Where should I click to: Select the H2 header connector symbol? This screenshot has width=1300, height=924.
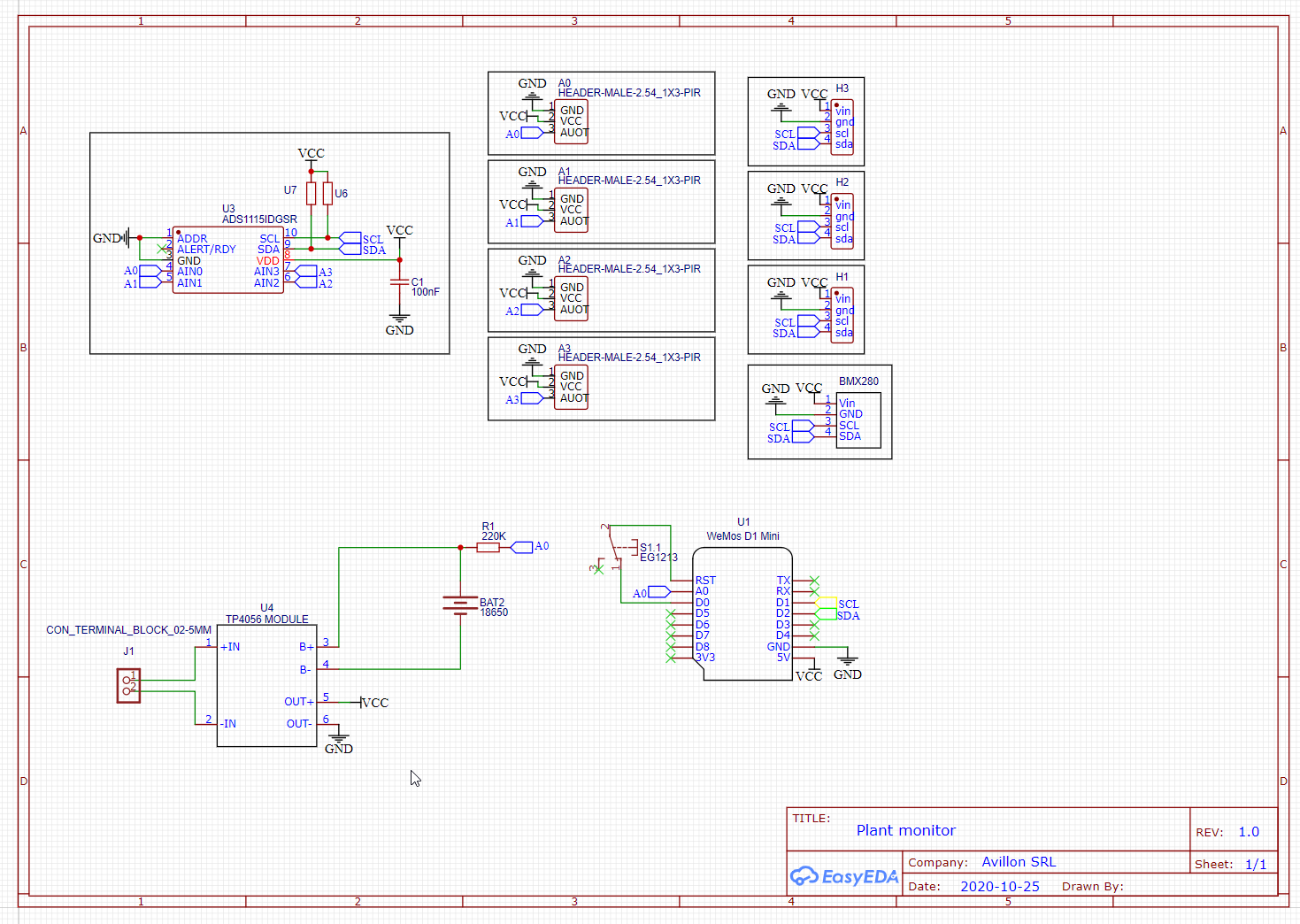tap(842, 221)
